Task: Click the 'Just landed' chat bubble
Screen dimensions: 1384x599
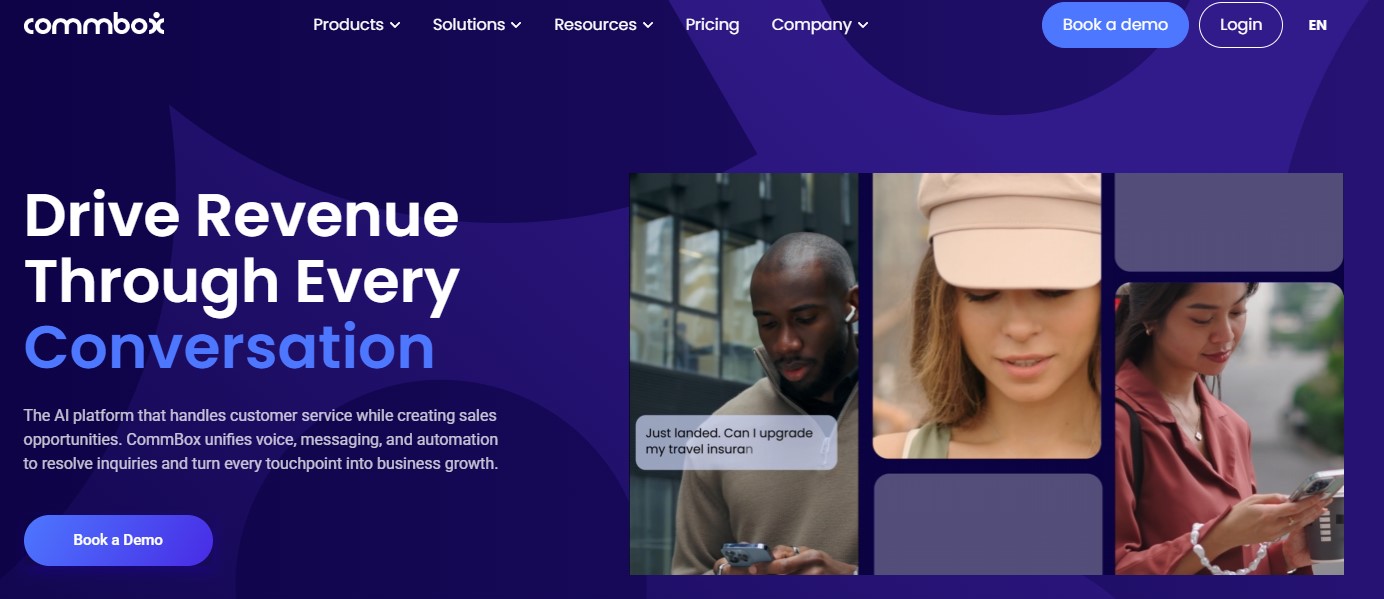Action: [x=736, y=442]
